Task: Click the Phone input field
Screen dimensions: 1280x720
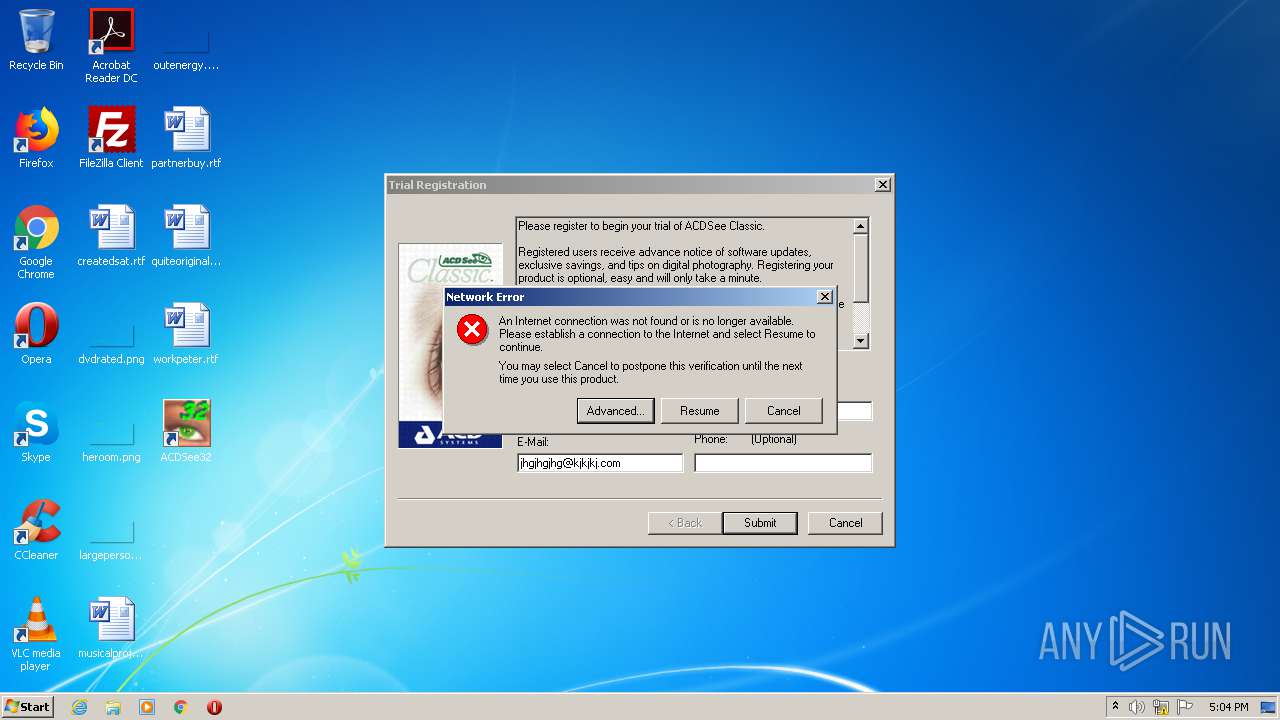Action: pos(783,463)
